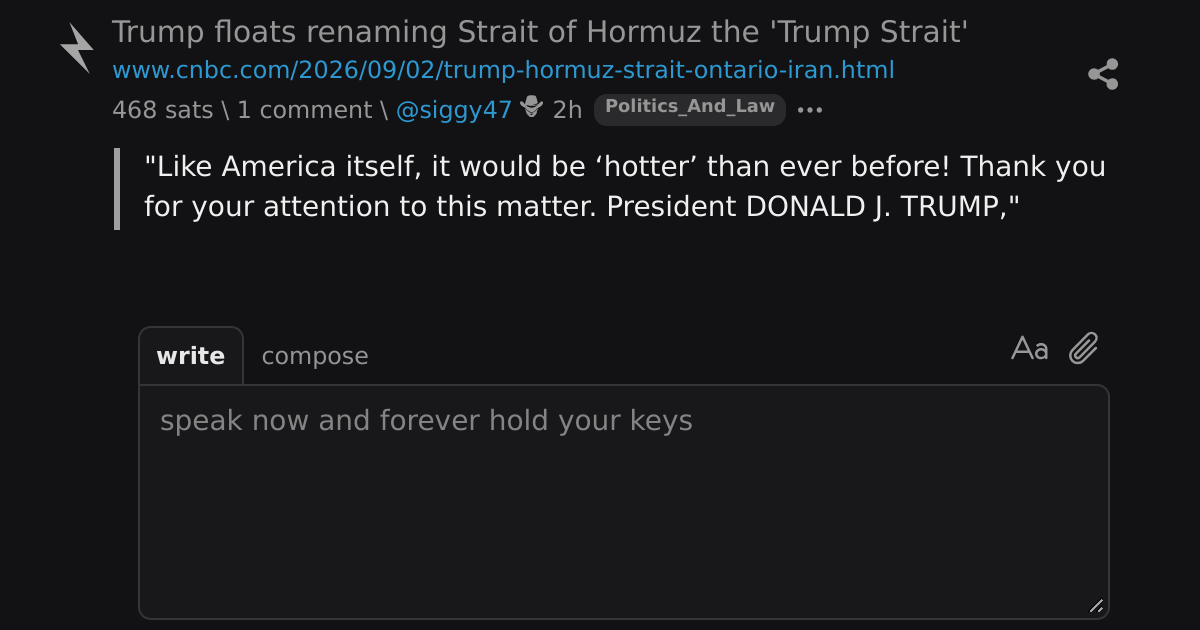Screen dimensions: 1200x630
Task: Open the Politics_And_Law territory badge
Action: pos(690,107)
